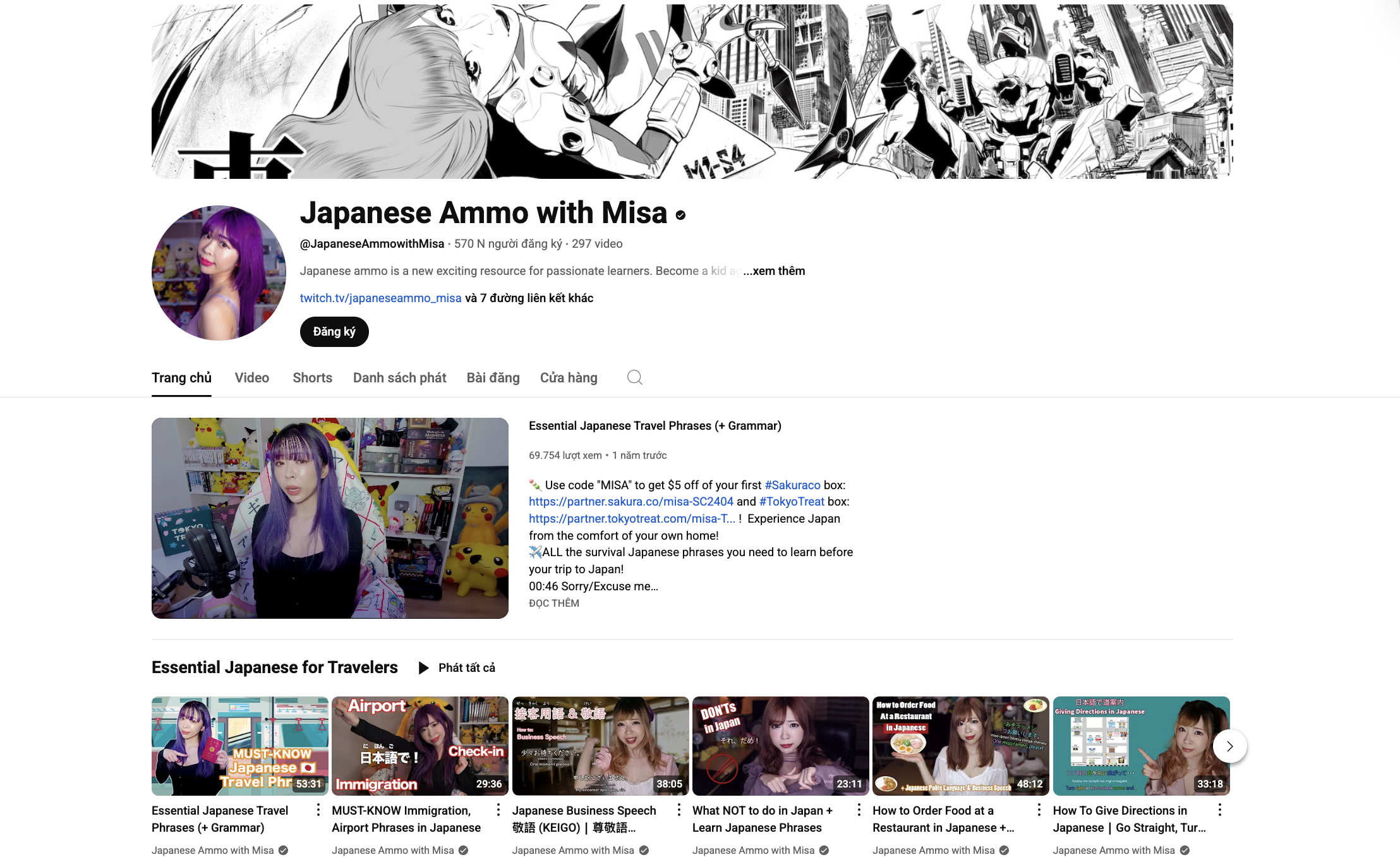This screenshot has width=1400, height=857.
Task: Open partner.tokyotreat.com link
Action: pyautogui.click(x=632, y=519)
